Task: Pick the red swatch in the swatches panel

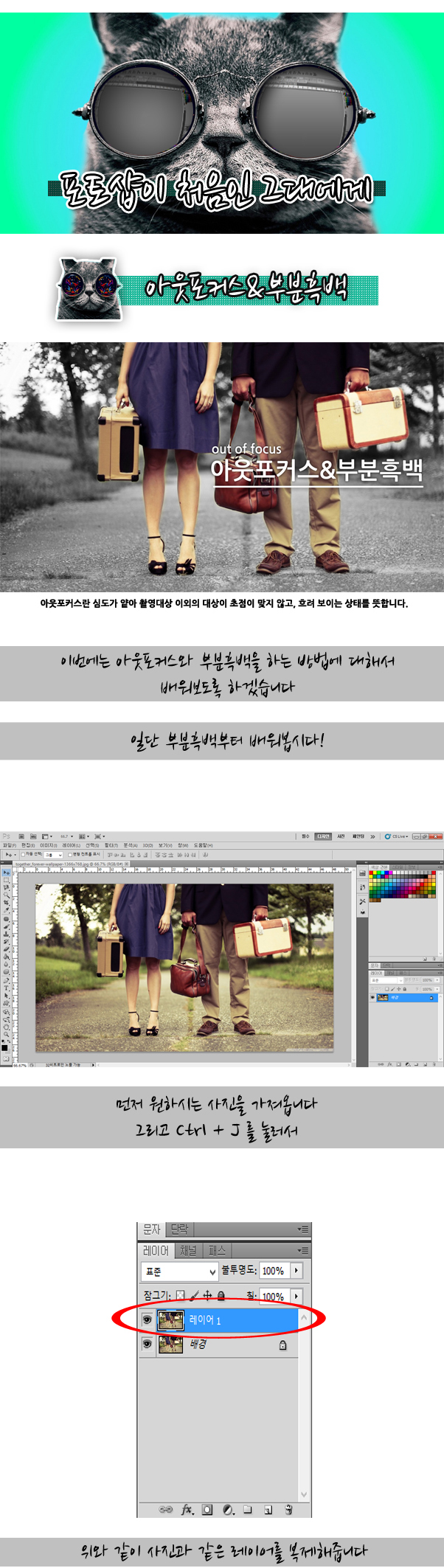Action: (x=372, y=874)
